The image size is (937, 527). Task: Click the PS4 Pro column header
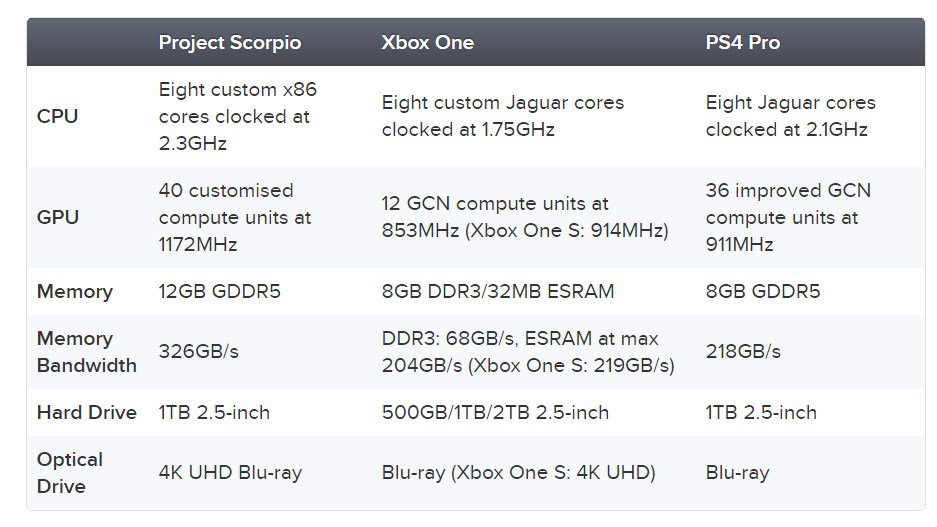tap(742, 42)
